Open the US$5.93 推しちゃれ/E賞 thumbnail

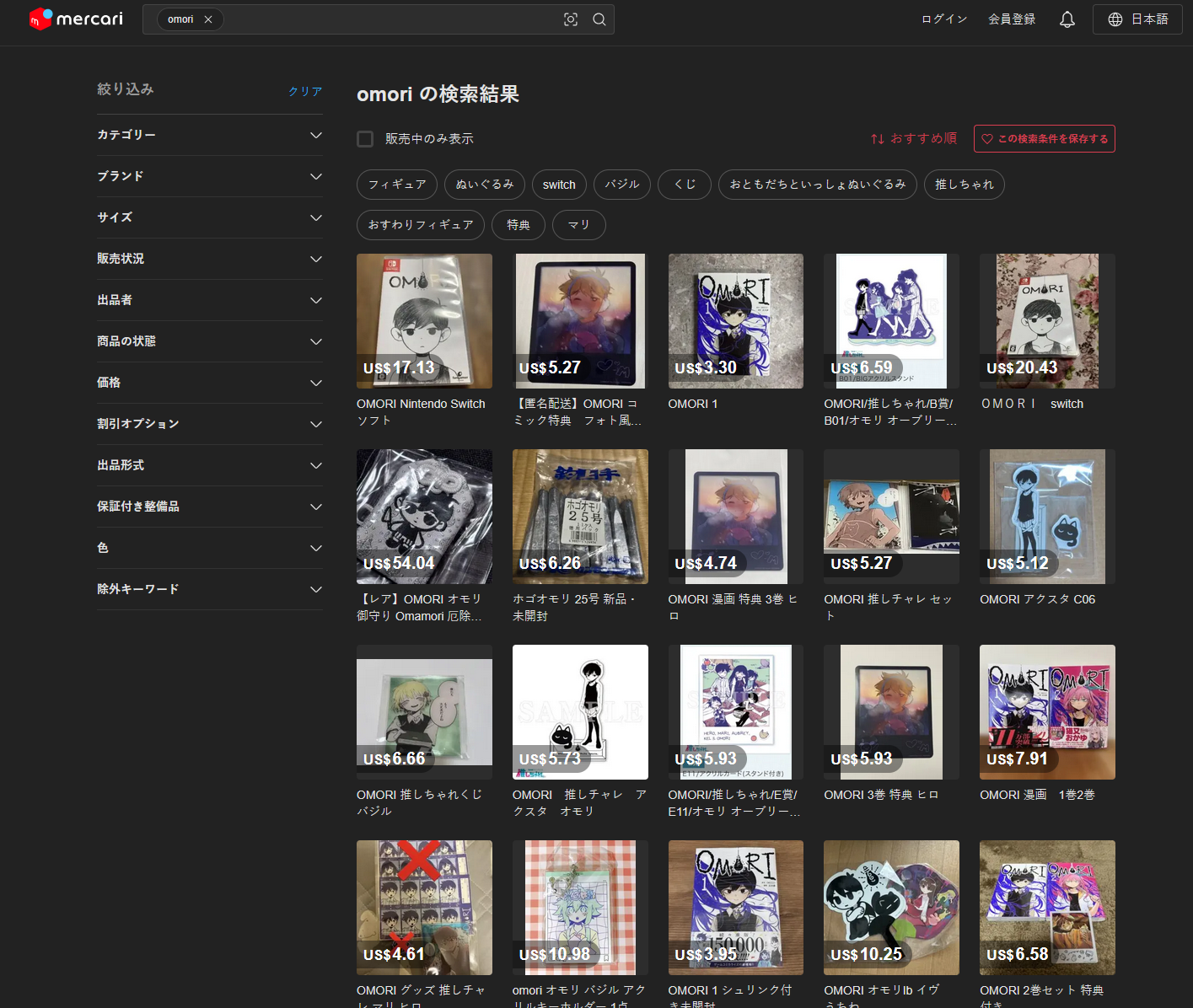736,712
